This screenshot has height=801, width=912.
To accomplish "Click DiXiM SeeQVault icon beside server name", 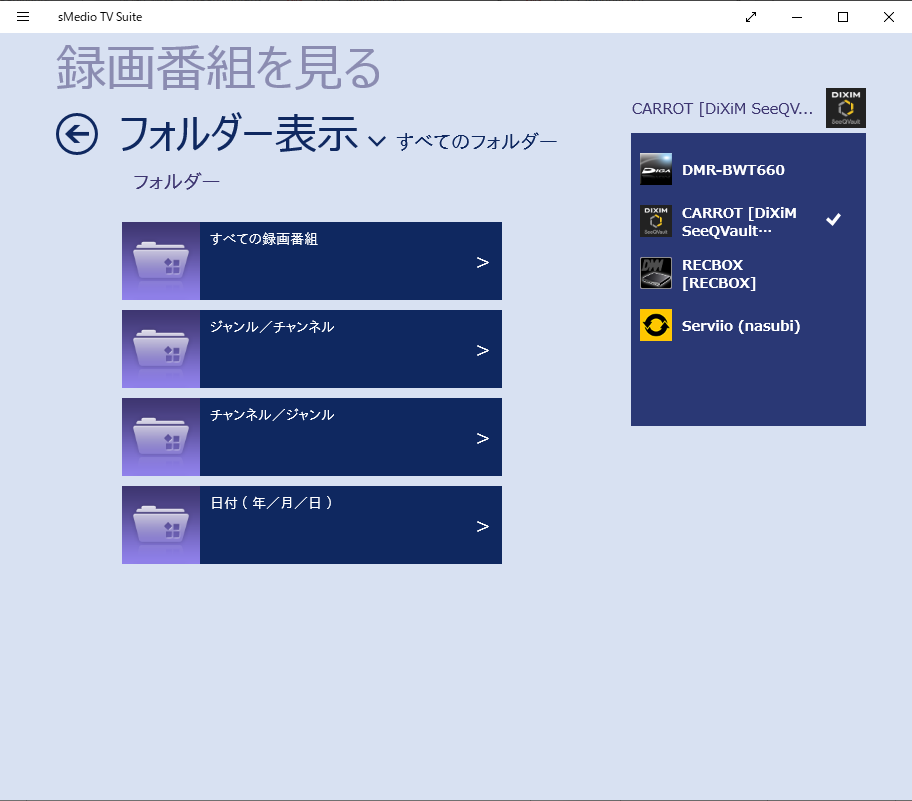I will [x=845, y=108].
